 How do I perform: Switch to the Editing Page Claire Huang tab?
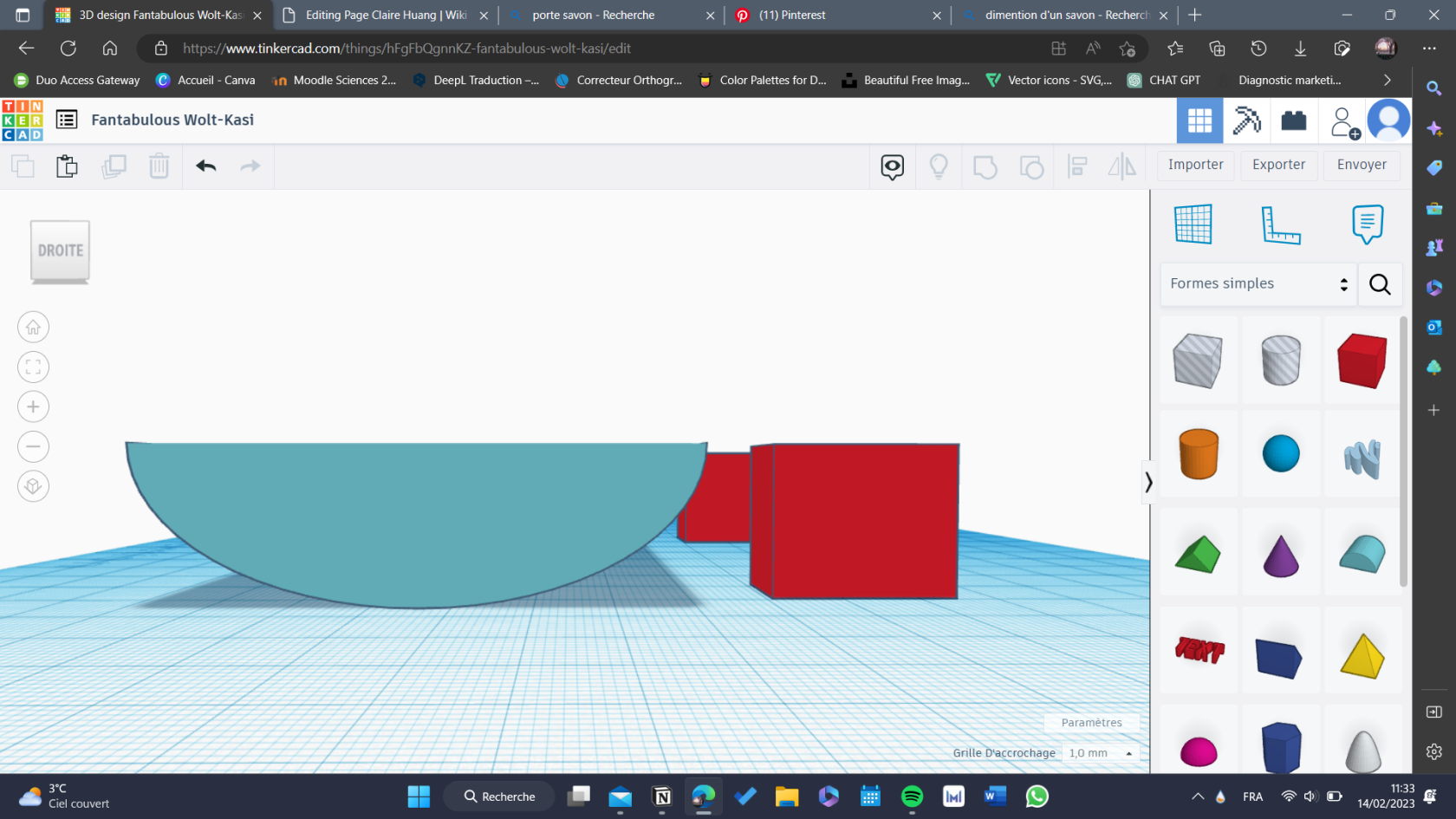pyautogui.click(x=386, y=15)
